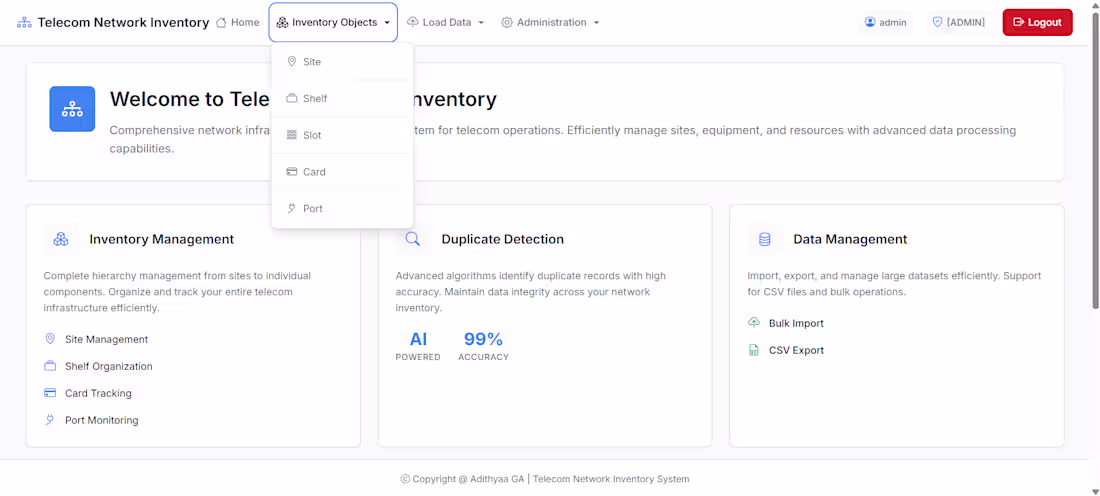Click the Duplicate Detection magnifier icon
This screenshot has width=1100, height=496.
point(413,239)
